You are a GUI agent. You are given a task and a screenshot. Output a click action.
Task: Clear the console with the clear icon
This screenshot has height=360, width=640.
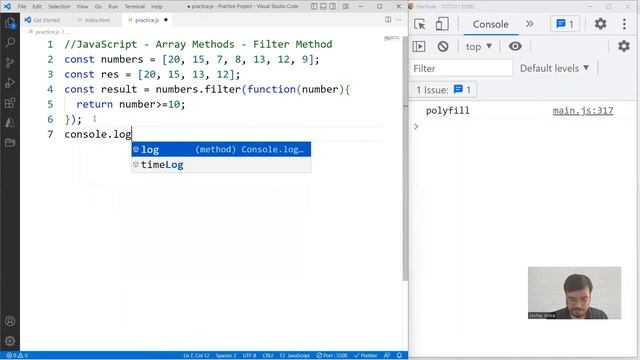443,47
